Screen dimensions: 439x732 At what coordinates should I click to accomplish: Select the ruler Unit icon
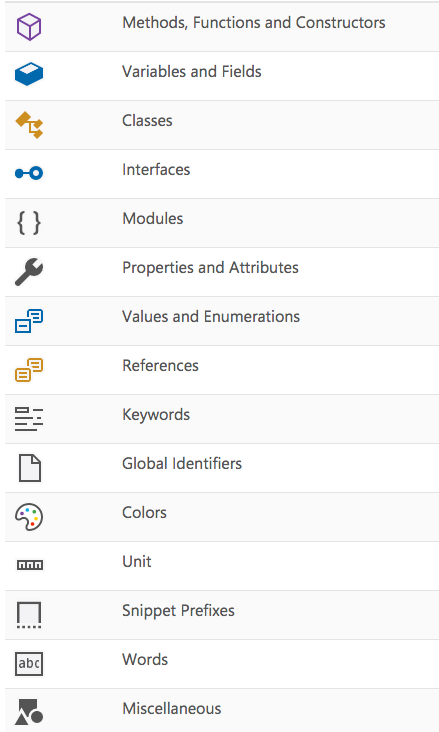pyautogui.click(x=30, y=565)
